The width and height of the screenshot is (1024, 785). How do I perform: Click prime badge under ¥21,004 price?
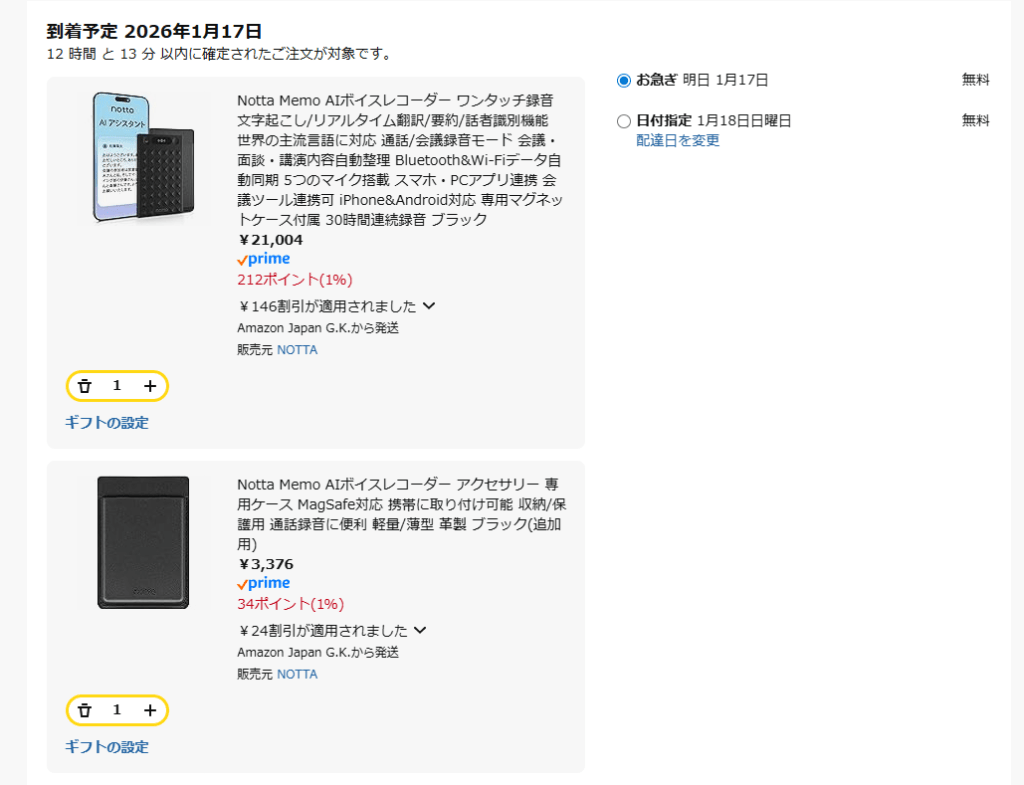264,259
